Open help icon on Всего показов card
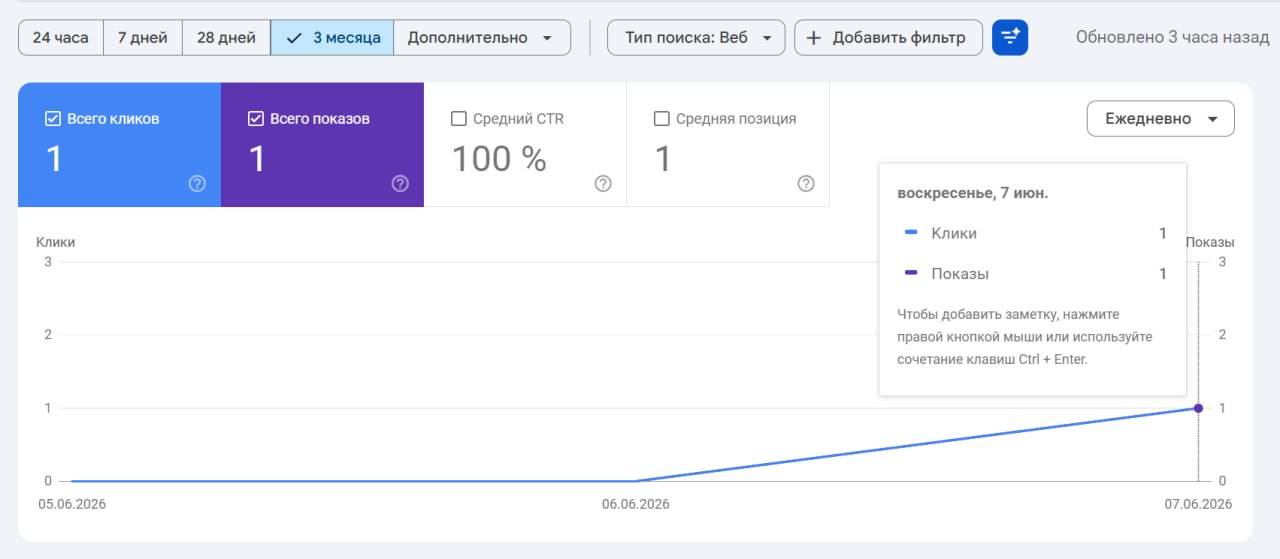 pos(400,183)
